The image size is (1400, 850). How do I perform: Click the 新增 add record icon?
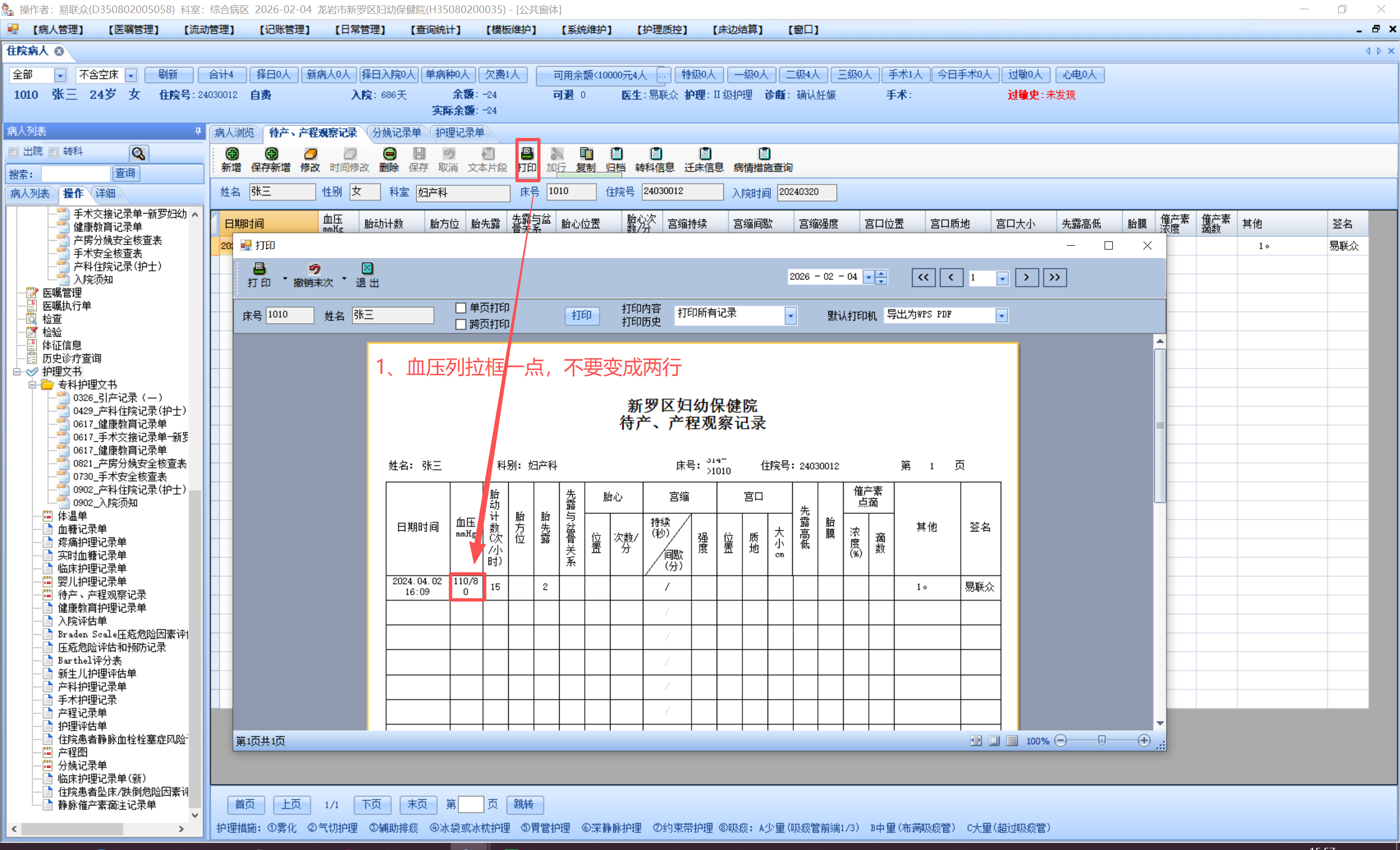[231, 154]
